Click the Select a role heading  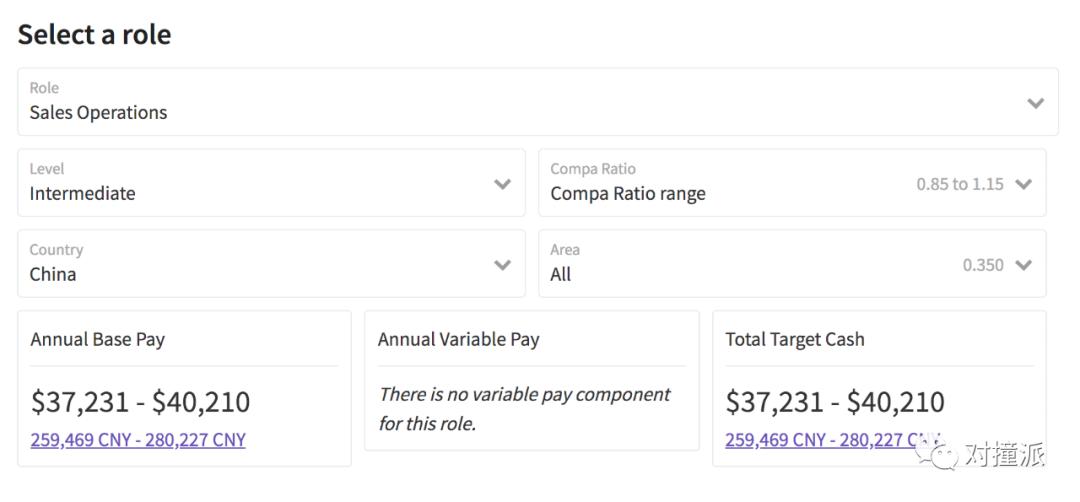coord(95,34)
